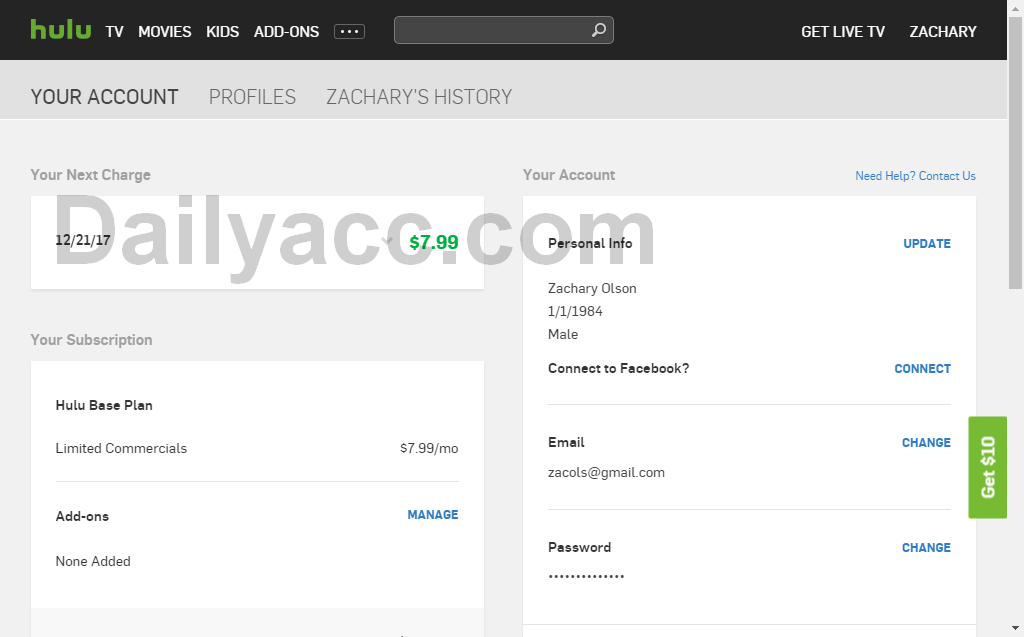Open the three-dots more menu
Screen dimensions: 1024x637
click(x=349, y=31)
